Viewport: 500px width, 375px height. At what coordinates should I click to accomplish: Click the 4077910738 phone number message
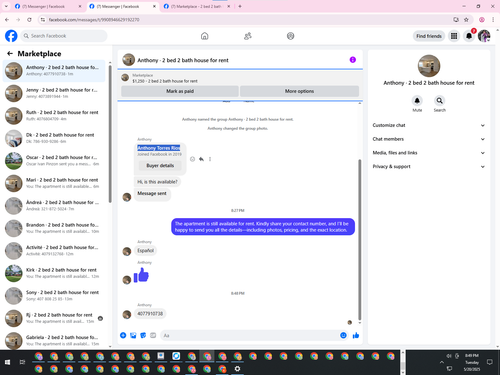tap(150, 314)
